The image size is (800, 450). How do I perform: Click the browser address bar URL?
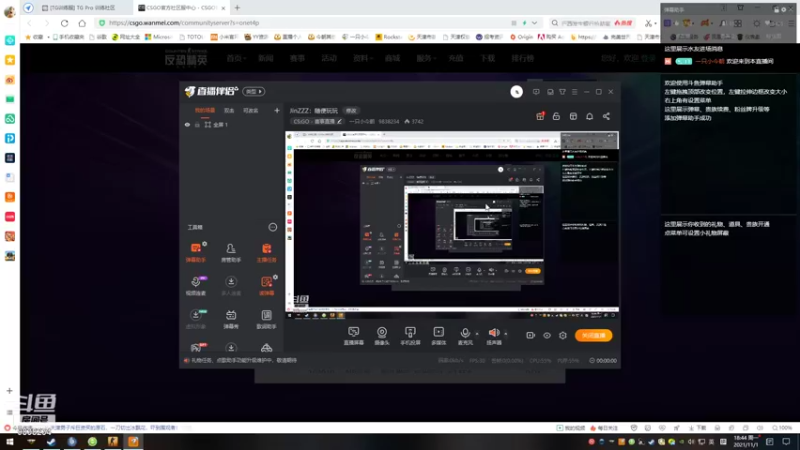(x=184, y=23)
